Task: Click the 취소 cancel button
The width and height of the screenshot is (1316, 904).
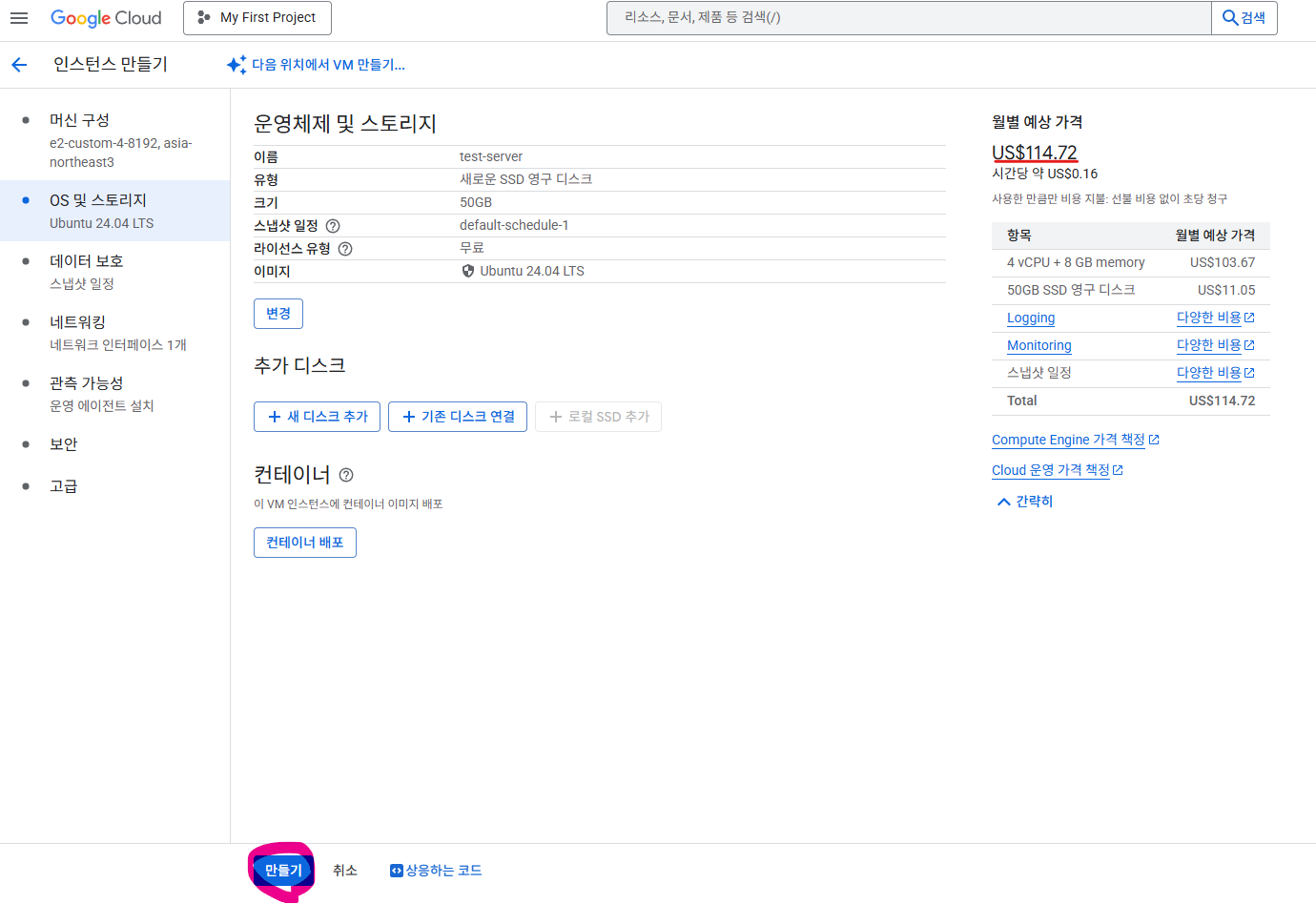Action: click(x=345, y=871)
